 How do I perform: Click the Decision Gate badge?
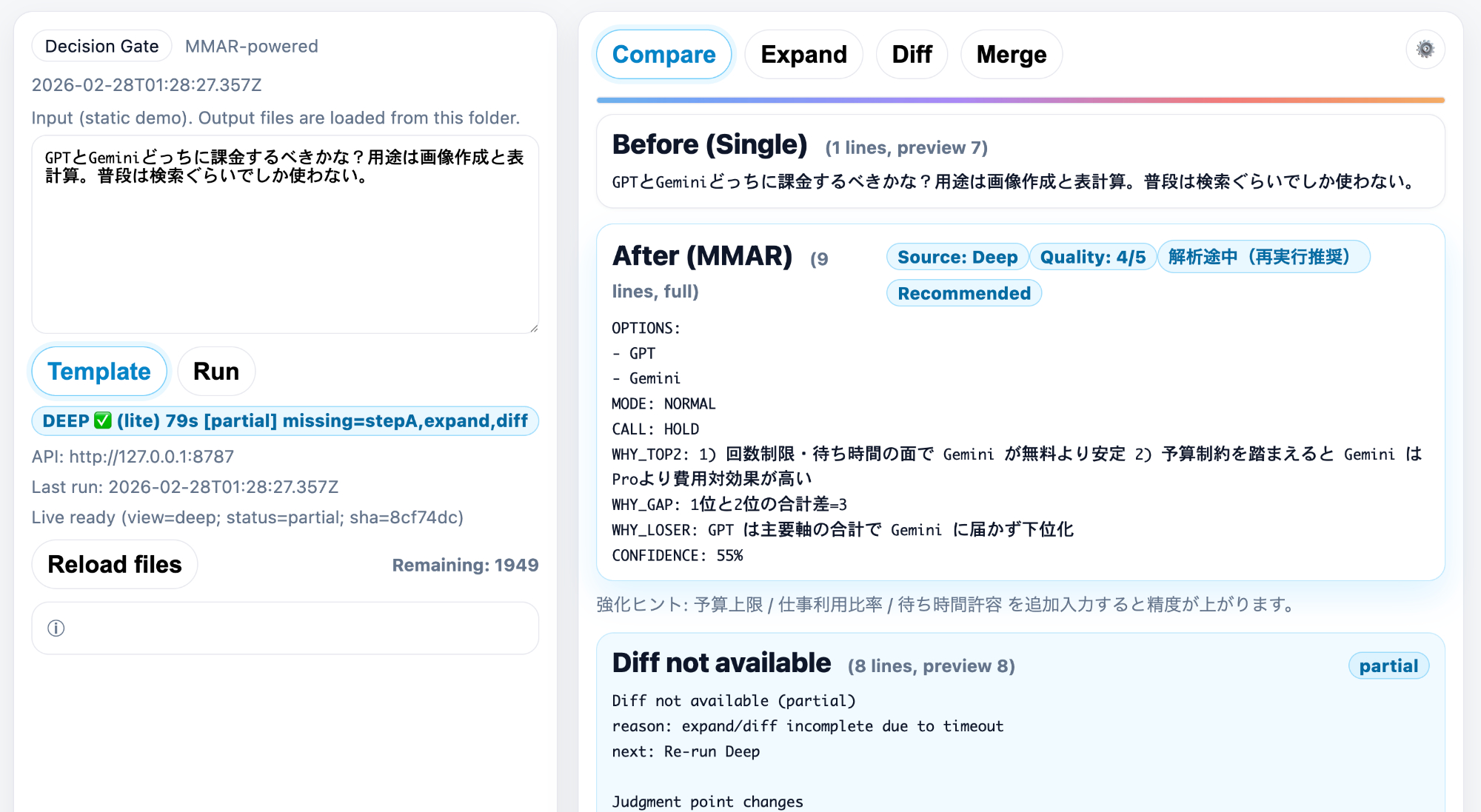[x=101, y=46]
